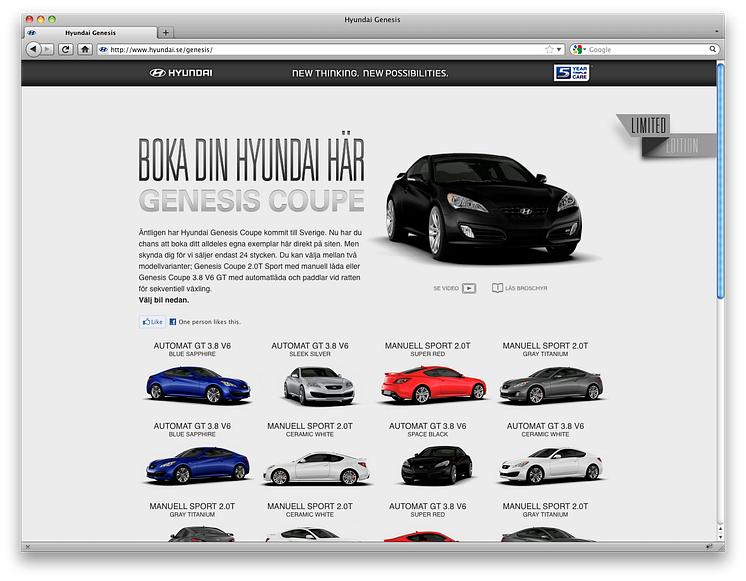Click the site favicon in address bar
The height and width of the screenshot is (581, 746).
(103, 49)
